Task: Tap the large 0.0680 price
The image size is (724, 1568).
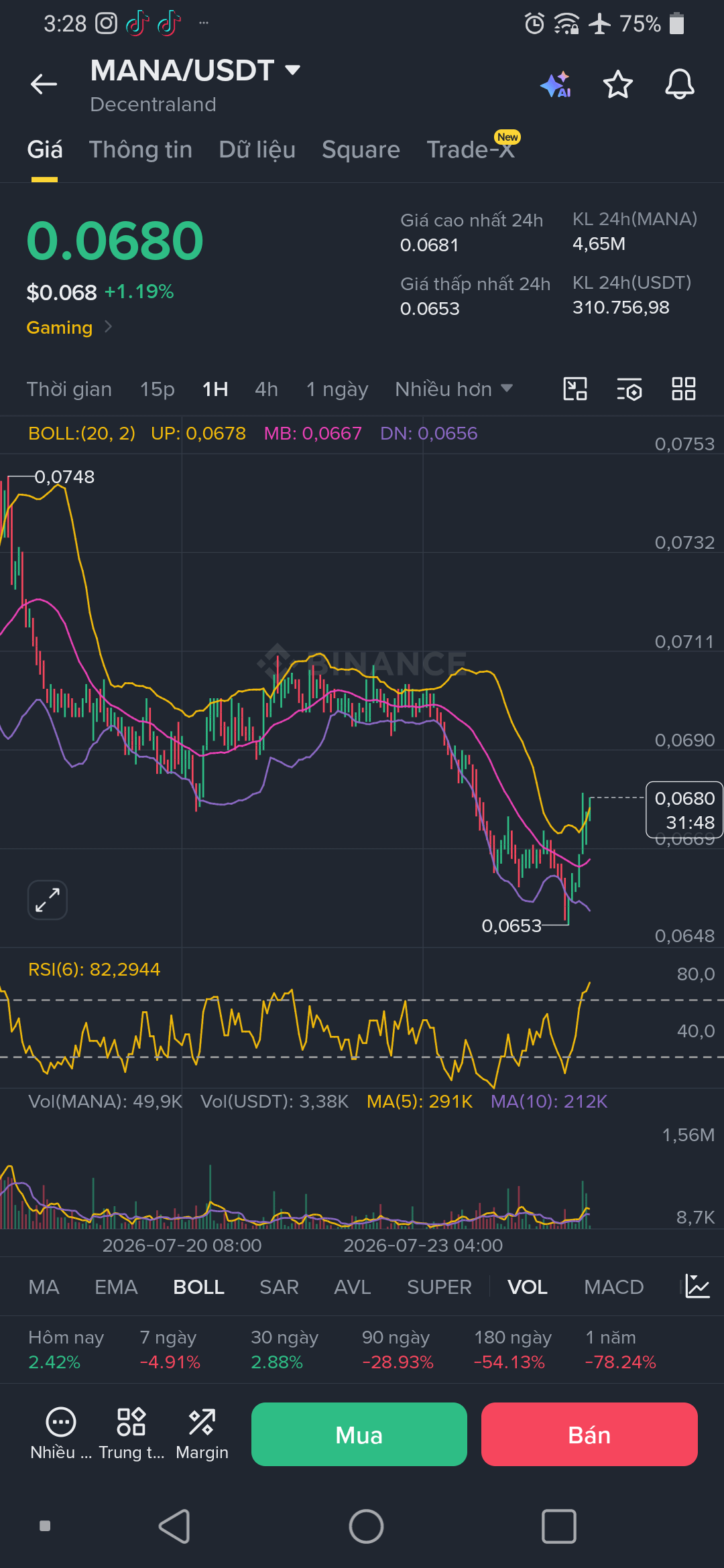Action: click(115, 241)
